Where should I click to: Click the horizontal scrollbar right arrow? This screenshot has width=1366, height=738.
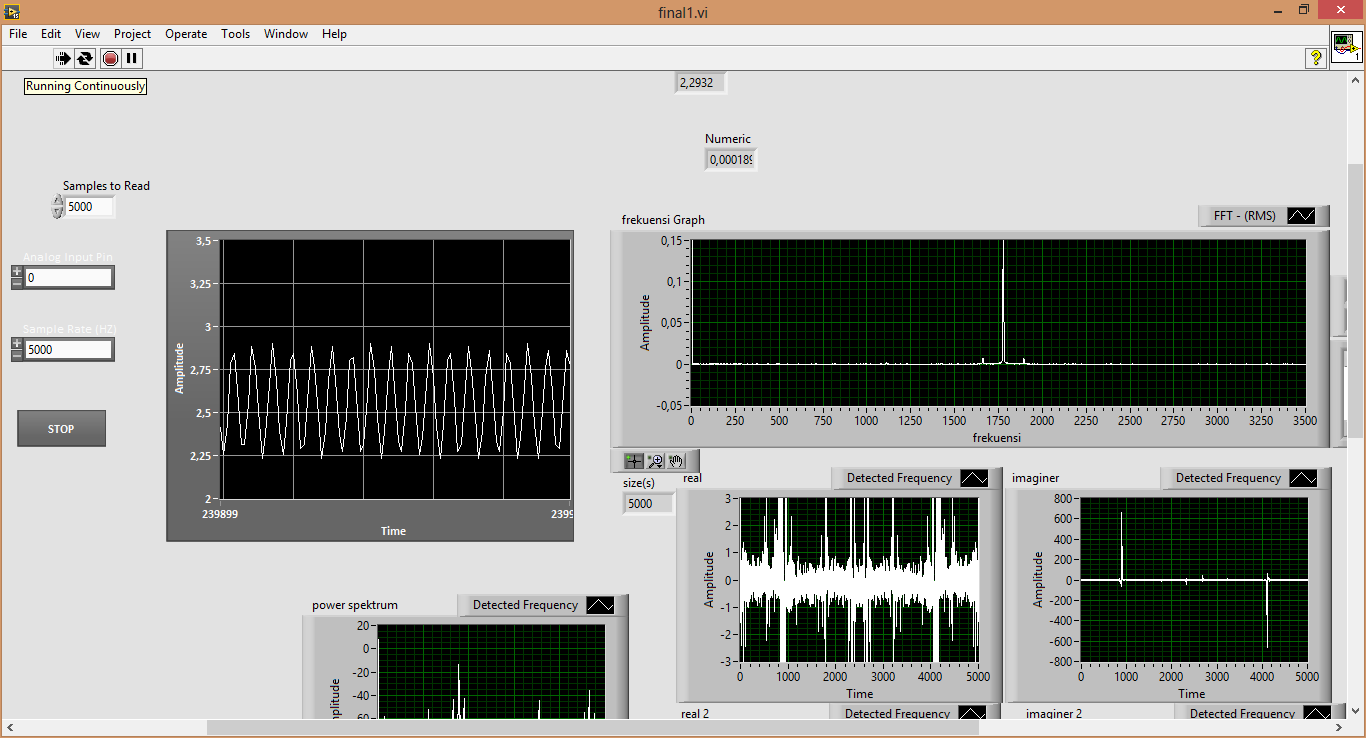[x=1338, y=727]
